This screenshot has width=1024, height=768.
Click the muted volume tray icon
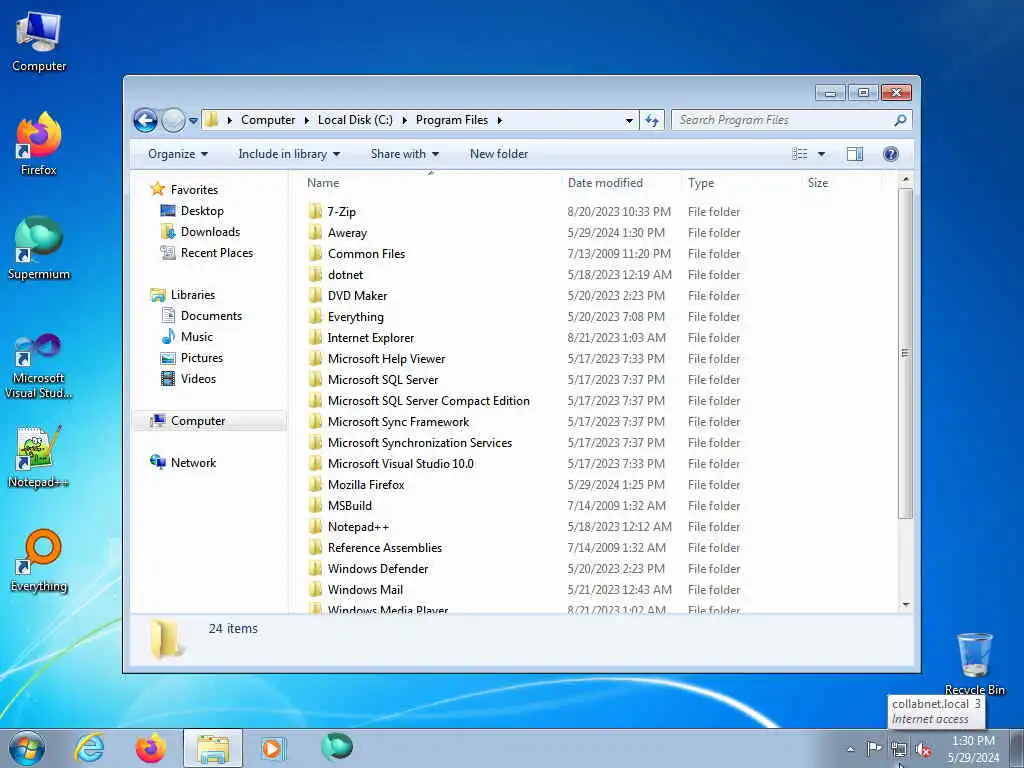point(923,749)
